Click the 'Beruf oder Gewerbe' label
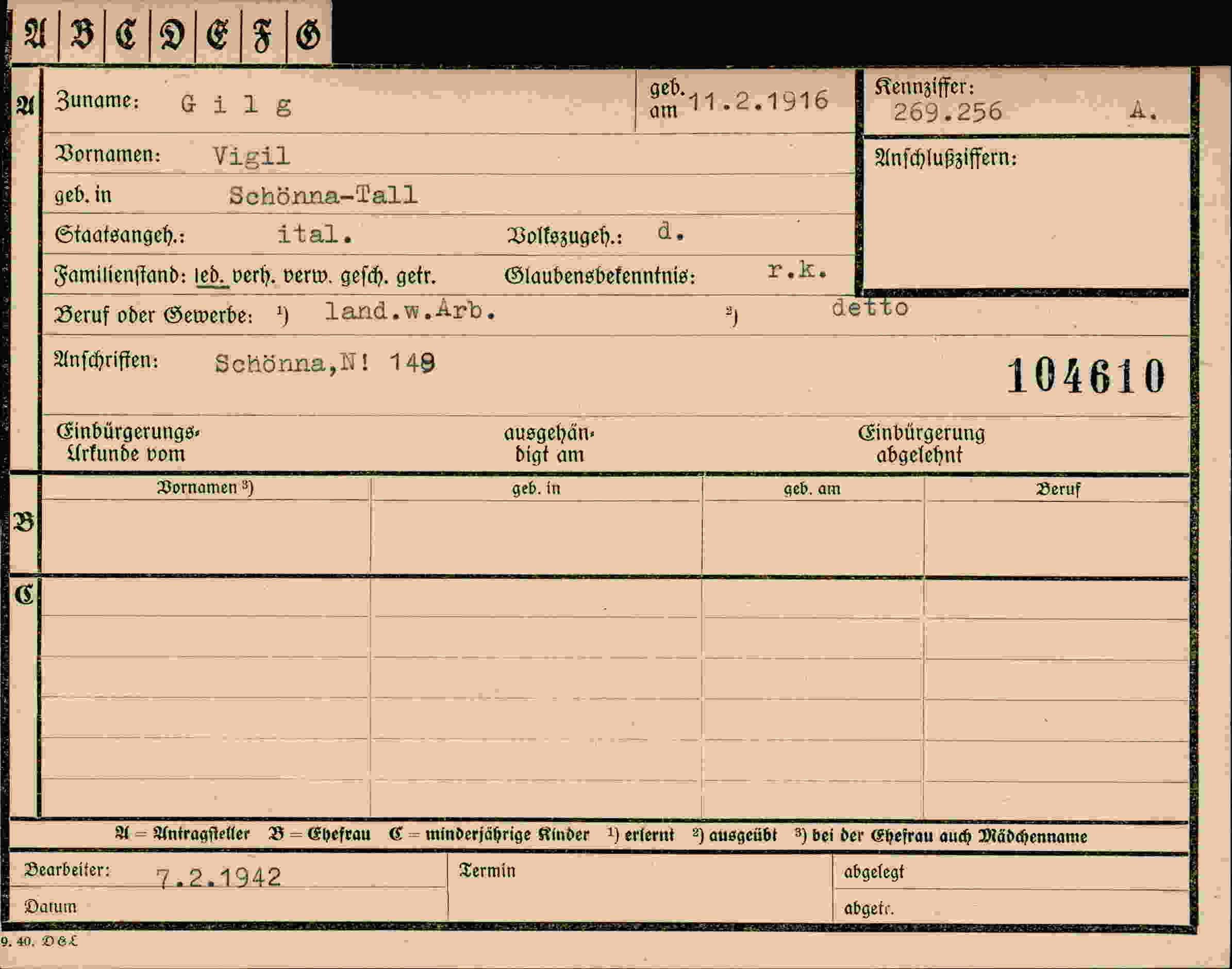 tap(153, 315)
